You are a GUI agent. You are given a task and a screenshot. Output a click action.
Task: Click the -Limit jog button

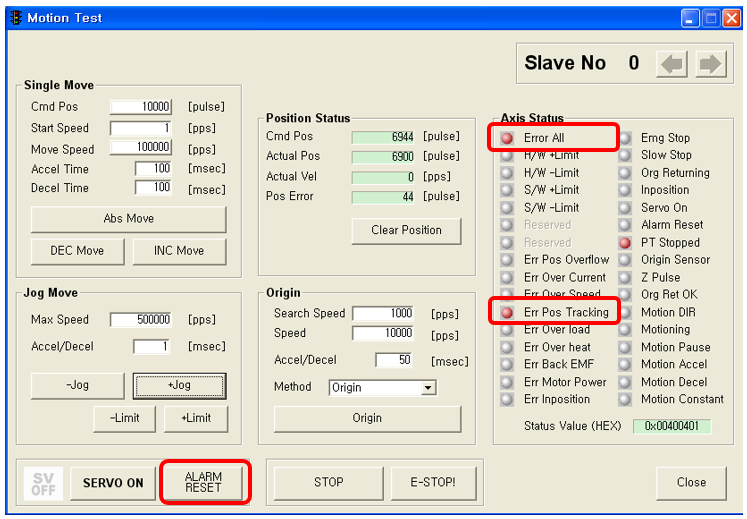pyautogui.click(x=124, y=418)
